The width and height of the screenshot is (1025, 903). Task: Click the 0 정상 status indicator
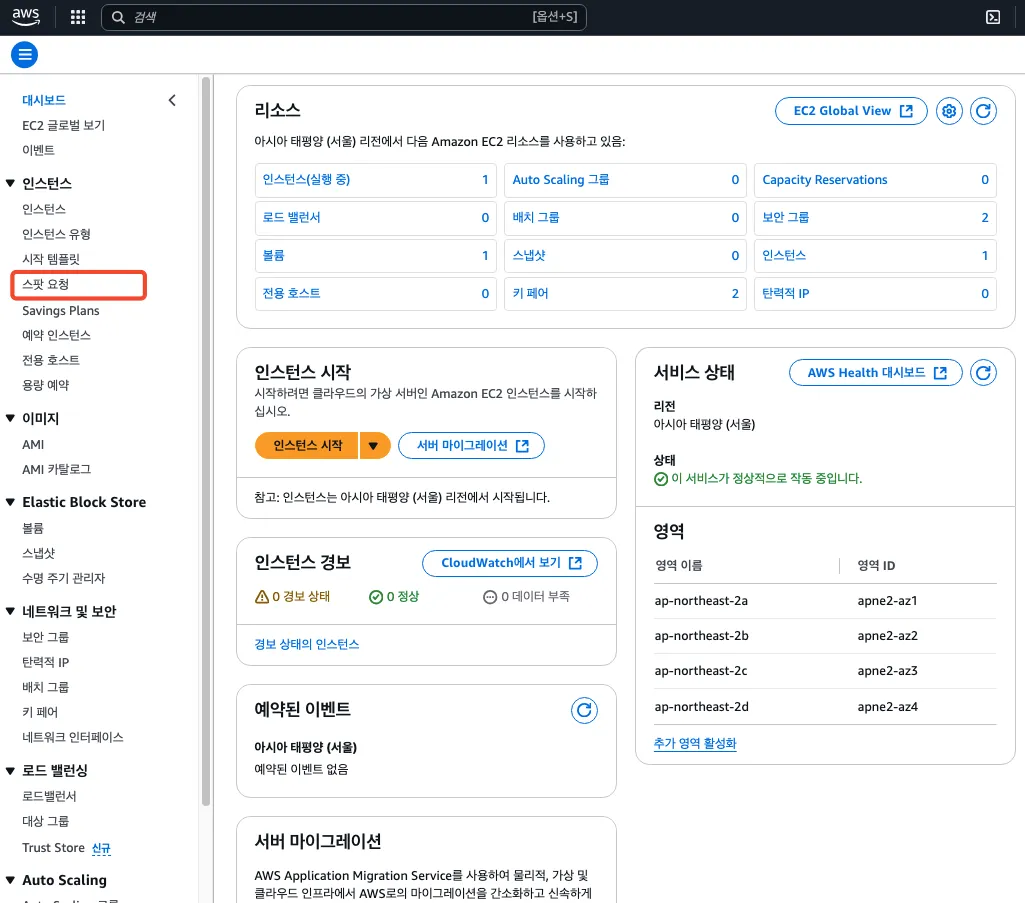coord(394,596)
